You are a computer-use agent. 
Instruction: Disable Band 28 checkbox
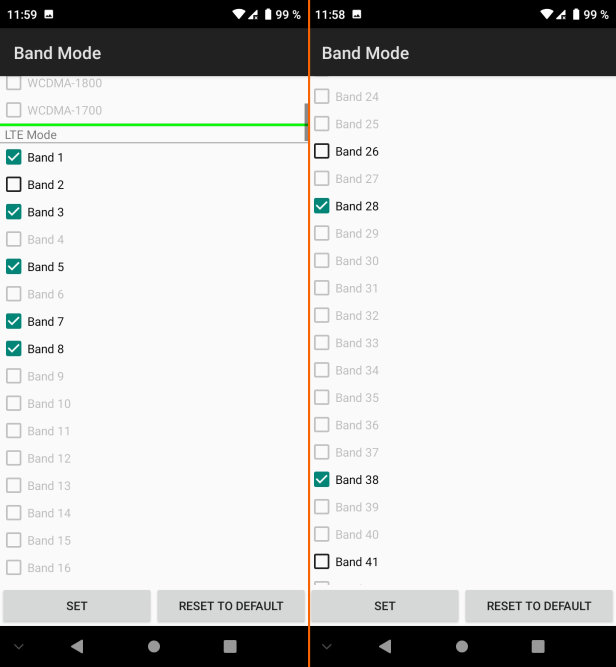pyautogui.click(x=322, y=206)
